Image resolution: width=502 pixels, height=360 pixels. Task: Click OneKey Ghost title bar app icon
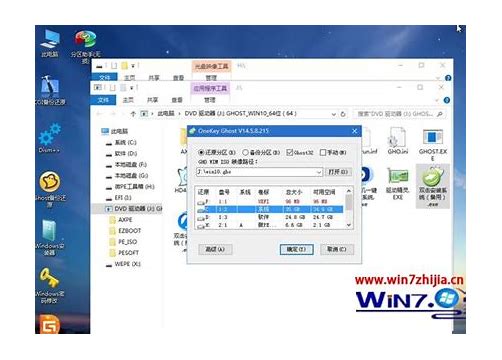pos(192,131)
